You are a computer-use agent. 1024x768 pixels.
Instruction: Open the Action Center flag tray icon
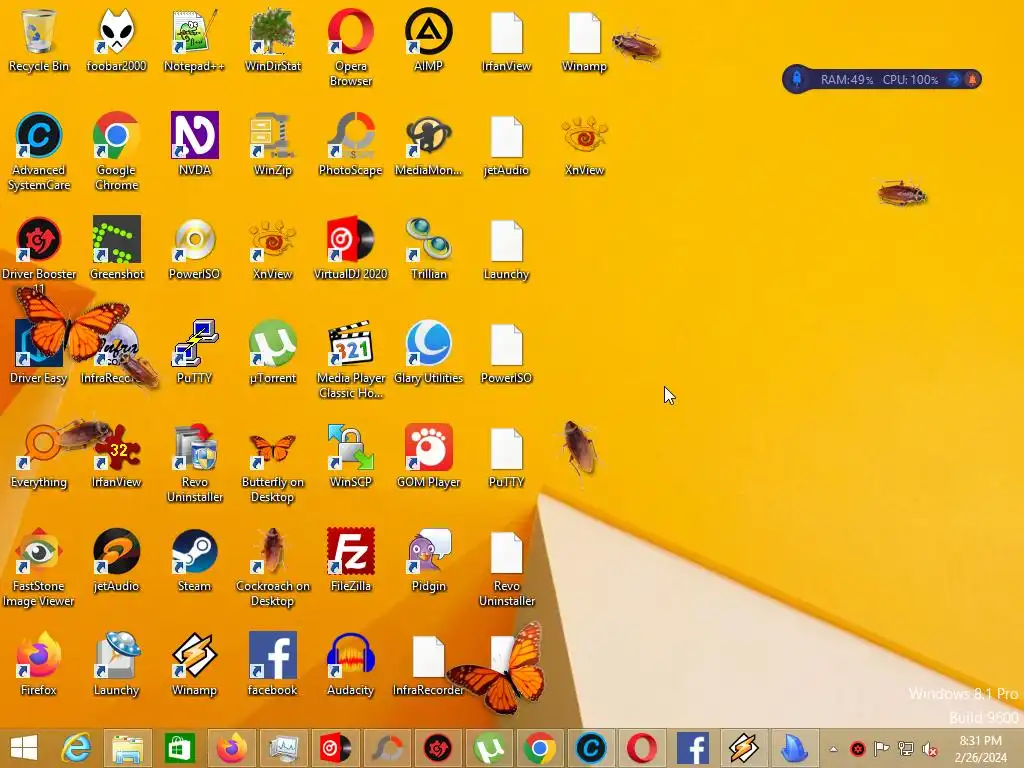click(x=882, y=749)
